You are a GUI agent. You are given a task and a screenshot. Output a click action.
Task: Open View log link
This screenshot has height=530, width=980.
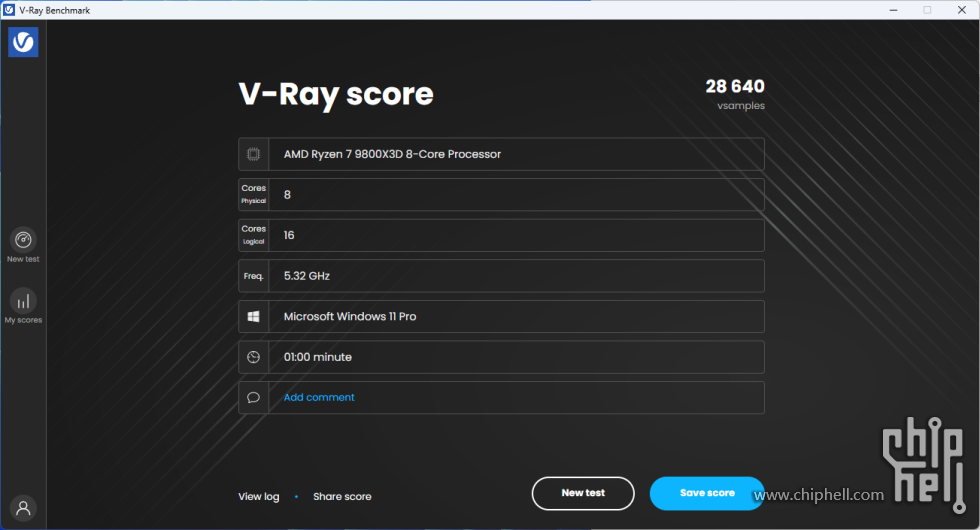258,496
